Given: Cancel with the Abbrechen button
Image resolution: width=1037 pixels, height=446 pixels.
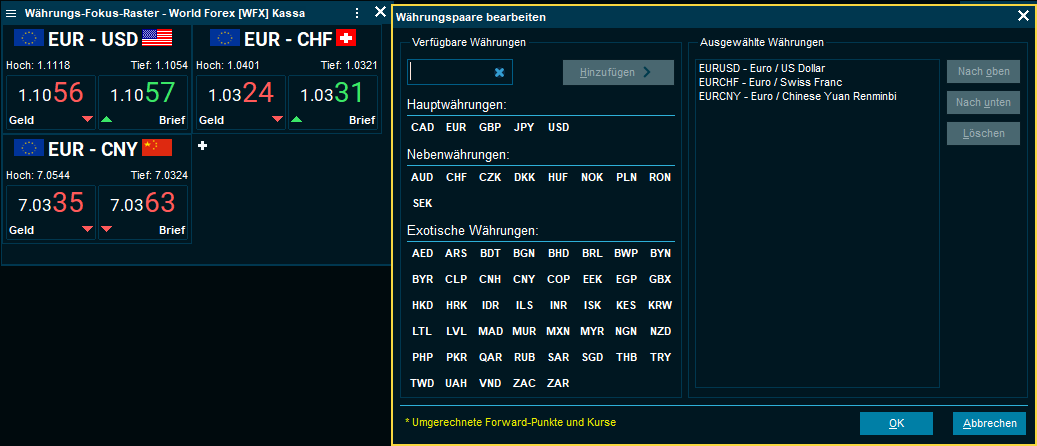Looking at the screenshot, I should point(989,423).
